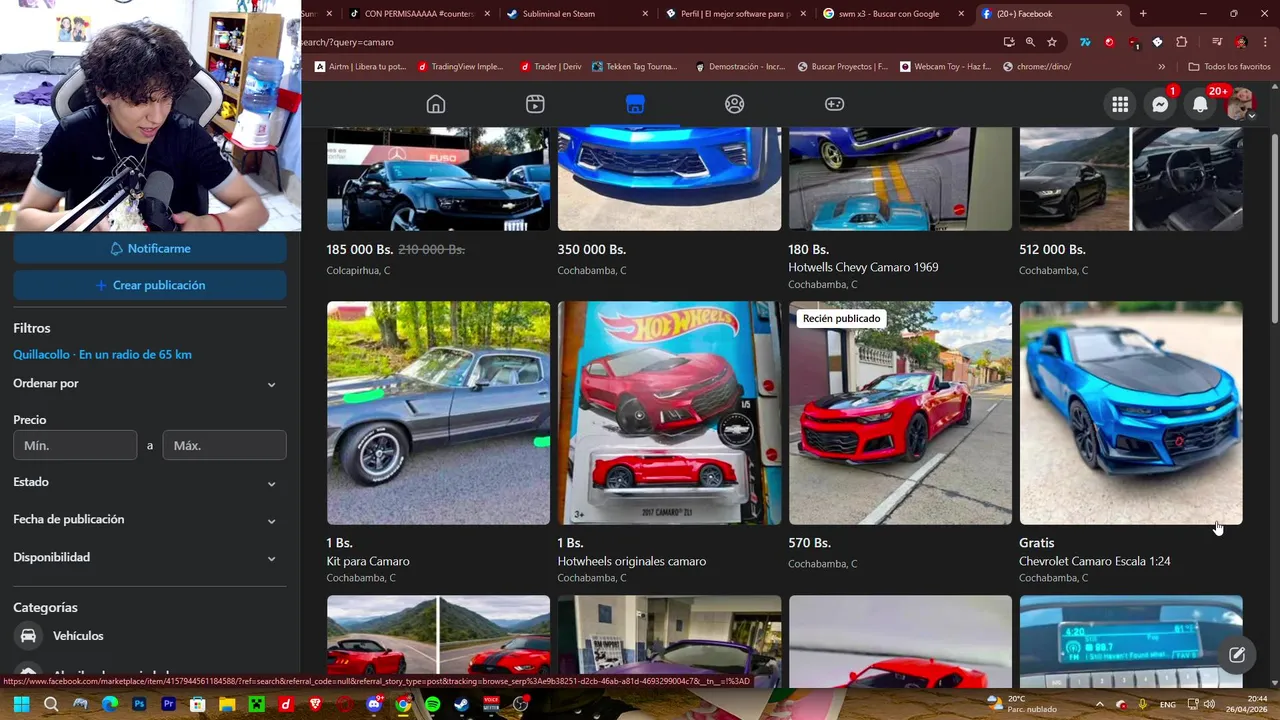The width and height of the screenshot is (1280, 720).
Task: Focus the Mín. price field
Action: 75,445
